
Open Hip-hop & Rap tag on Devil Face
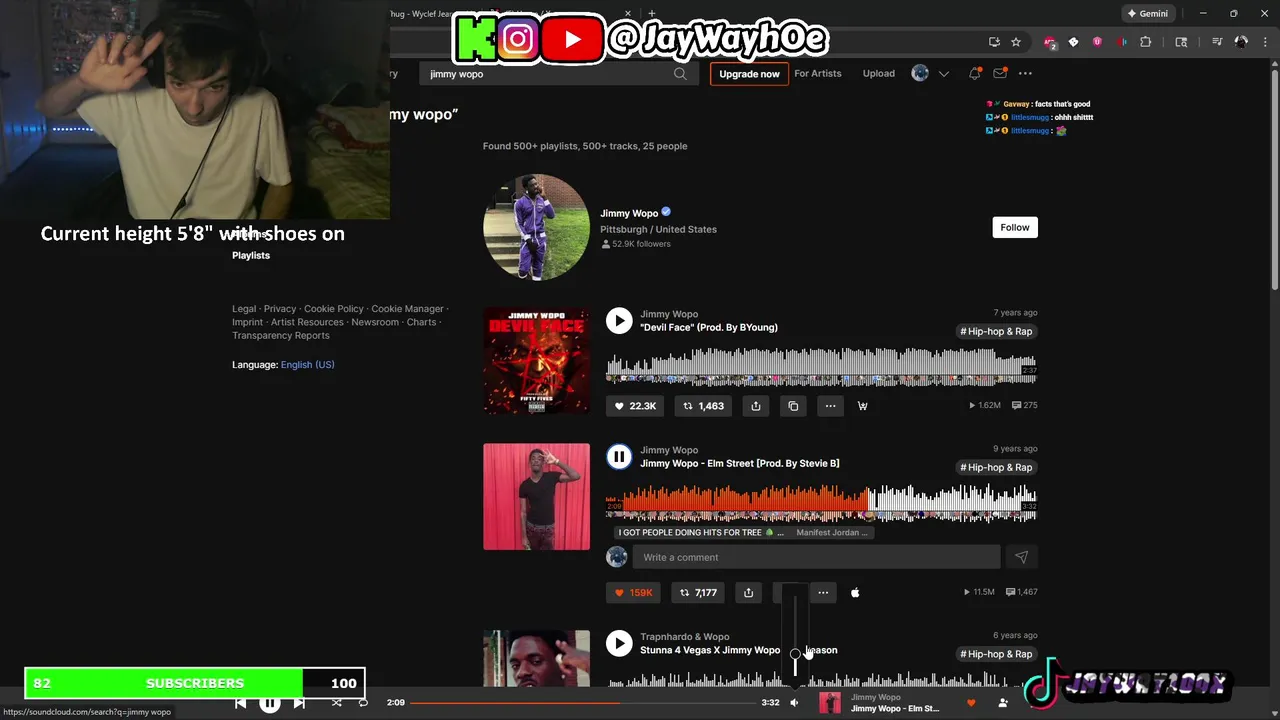click(996, 331)
